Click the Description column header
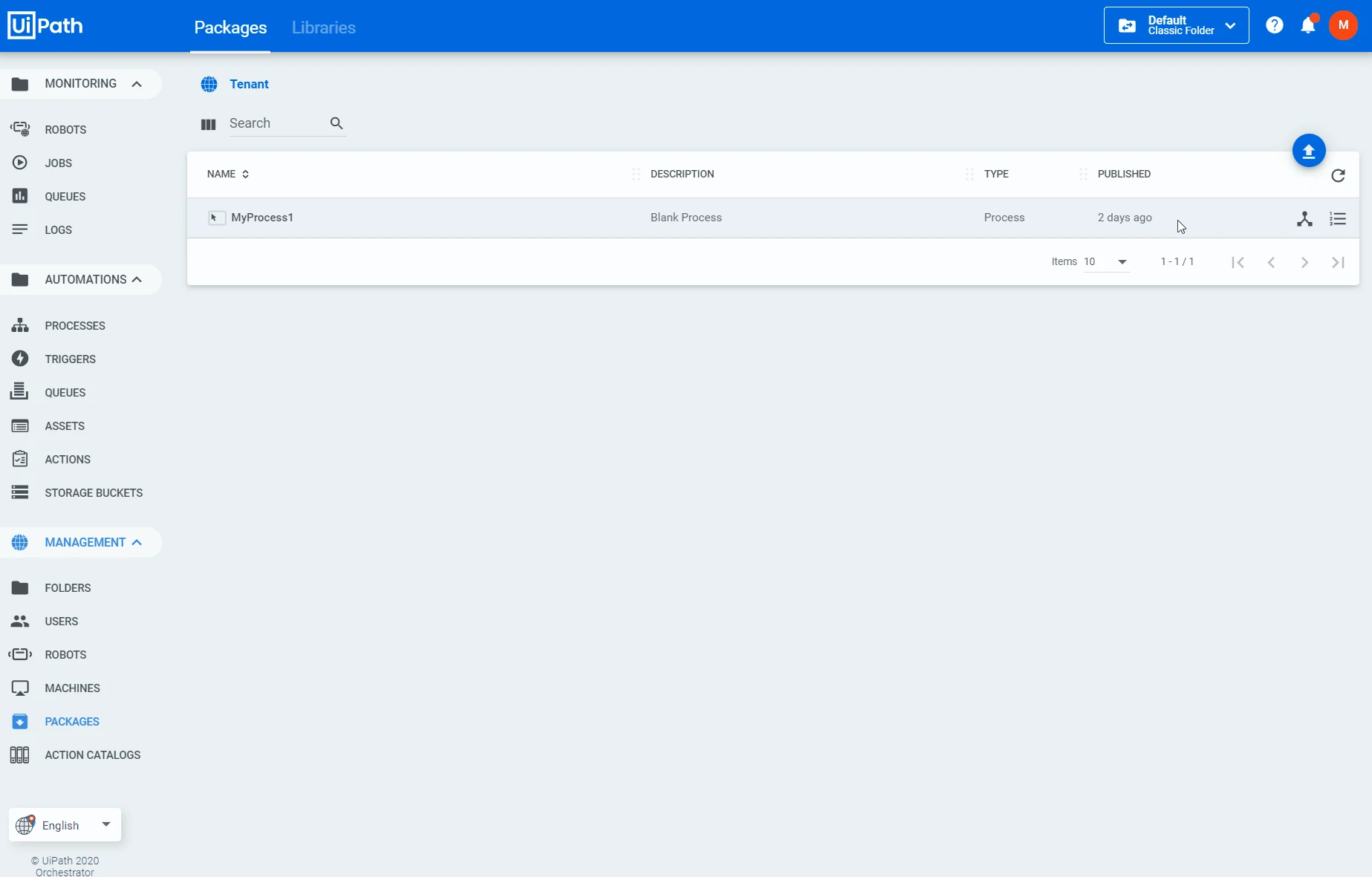 coord(682,174)
